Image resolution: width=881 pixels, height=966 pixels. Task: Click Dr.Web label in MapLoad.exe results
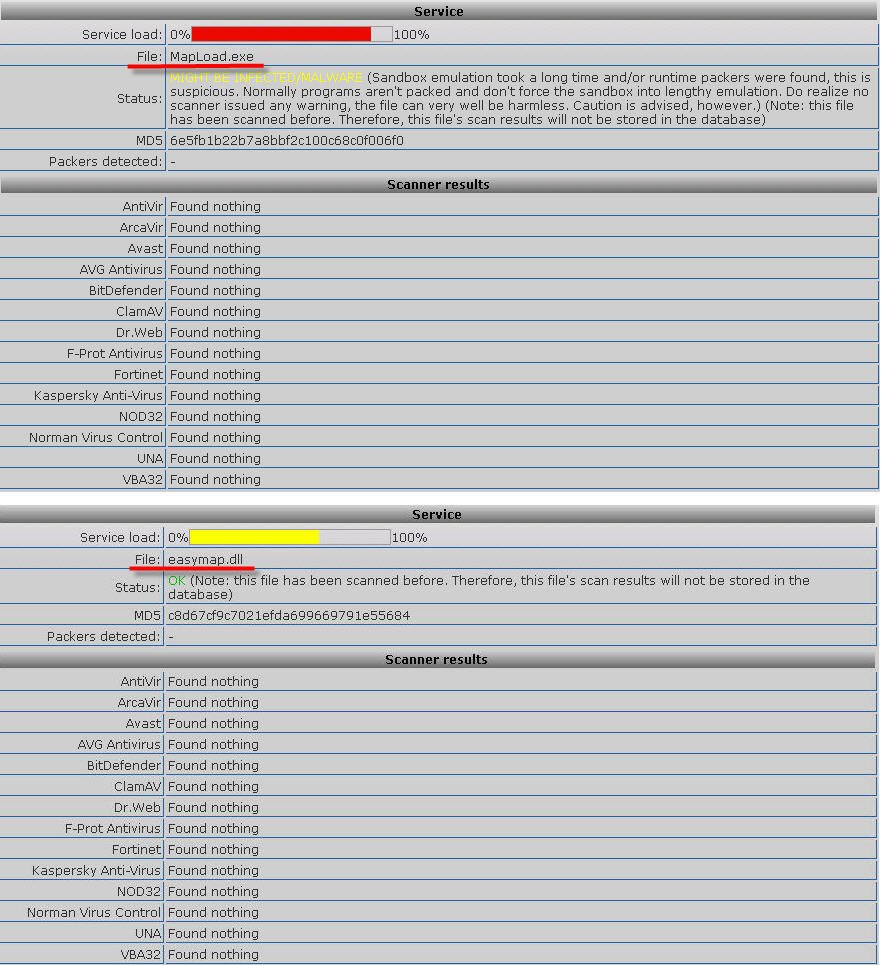[x=139, y=332]
